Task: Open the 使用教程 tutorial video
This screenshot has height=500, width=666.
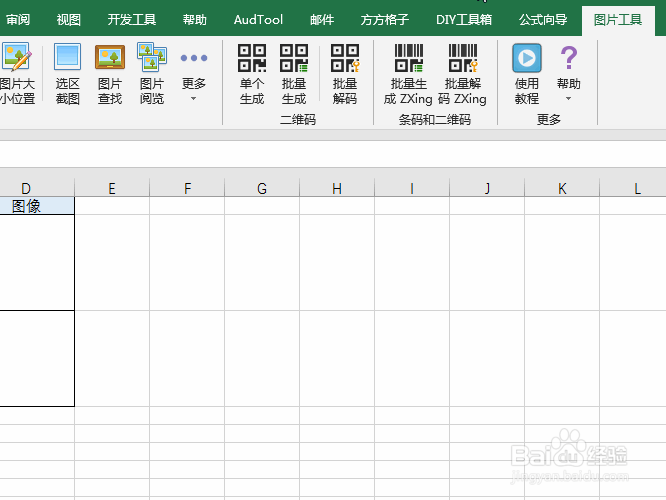Action: [527, 73]
